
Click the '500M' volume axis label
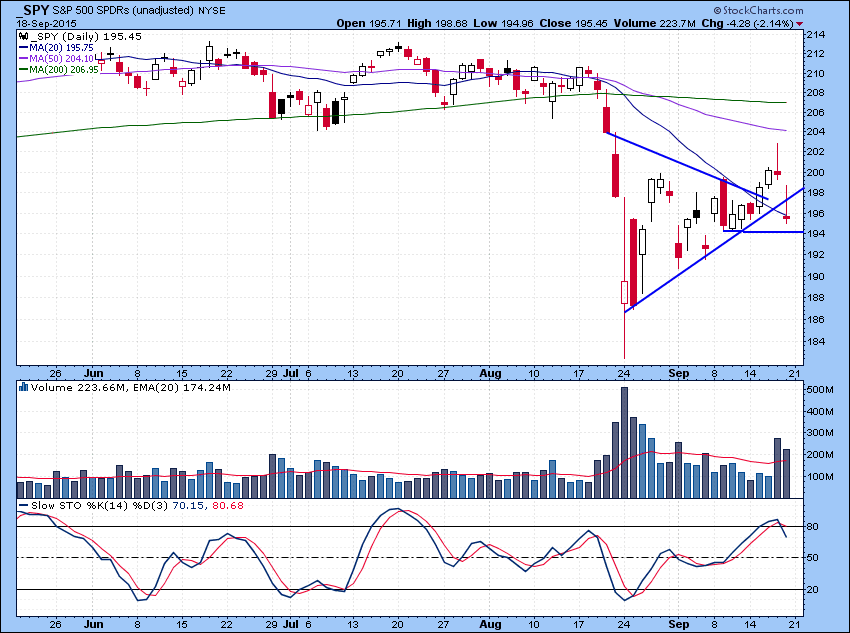(x=820, y=390)
